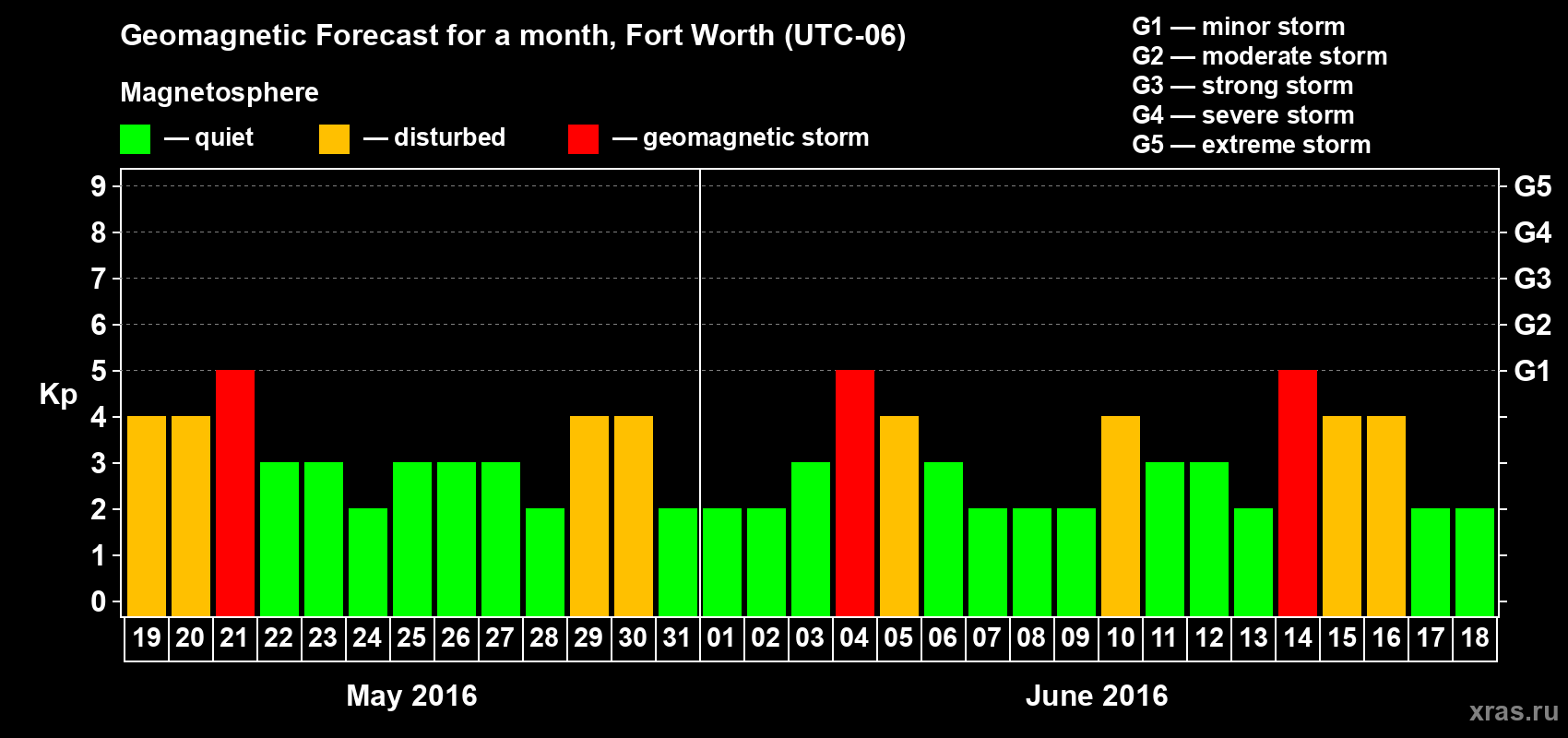1568x738 pixels.
Task: Click the '— geomagnetic storm' legend label
Action: [x=741, y=137]
